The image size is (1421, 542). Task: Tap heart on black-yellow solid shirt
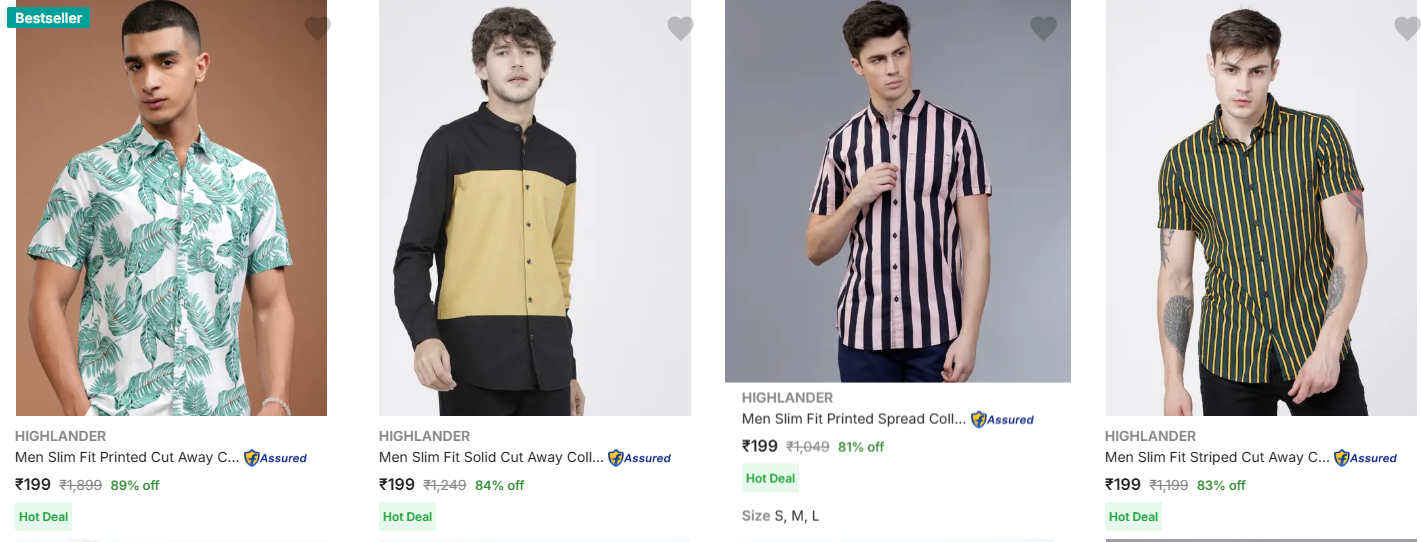click(x=680, y=29)
